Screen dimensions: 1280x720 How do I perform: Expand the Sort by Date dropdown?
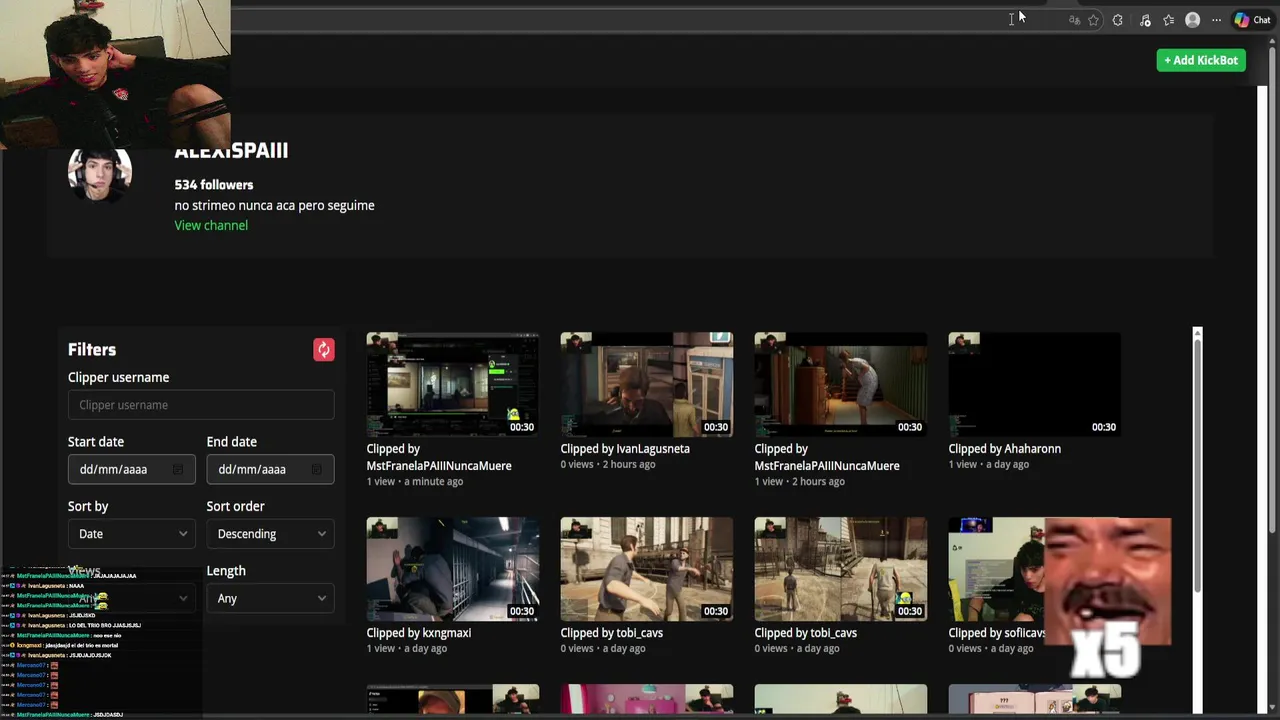(131, 534)
